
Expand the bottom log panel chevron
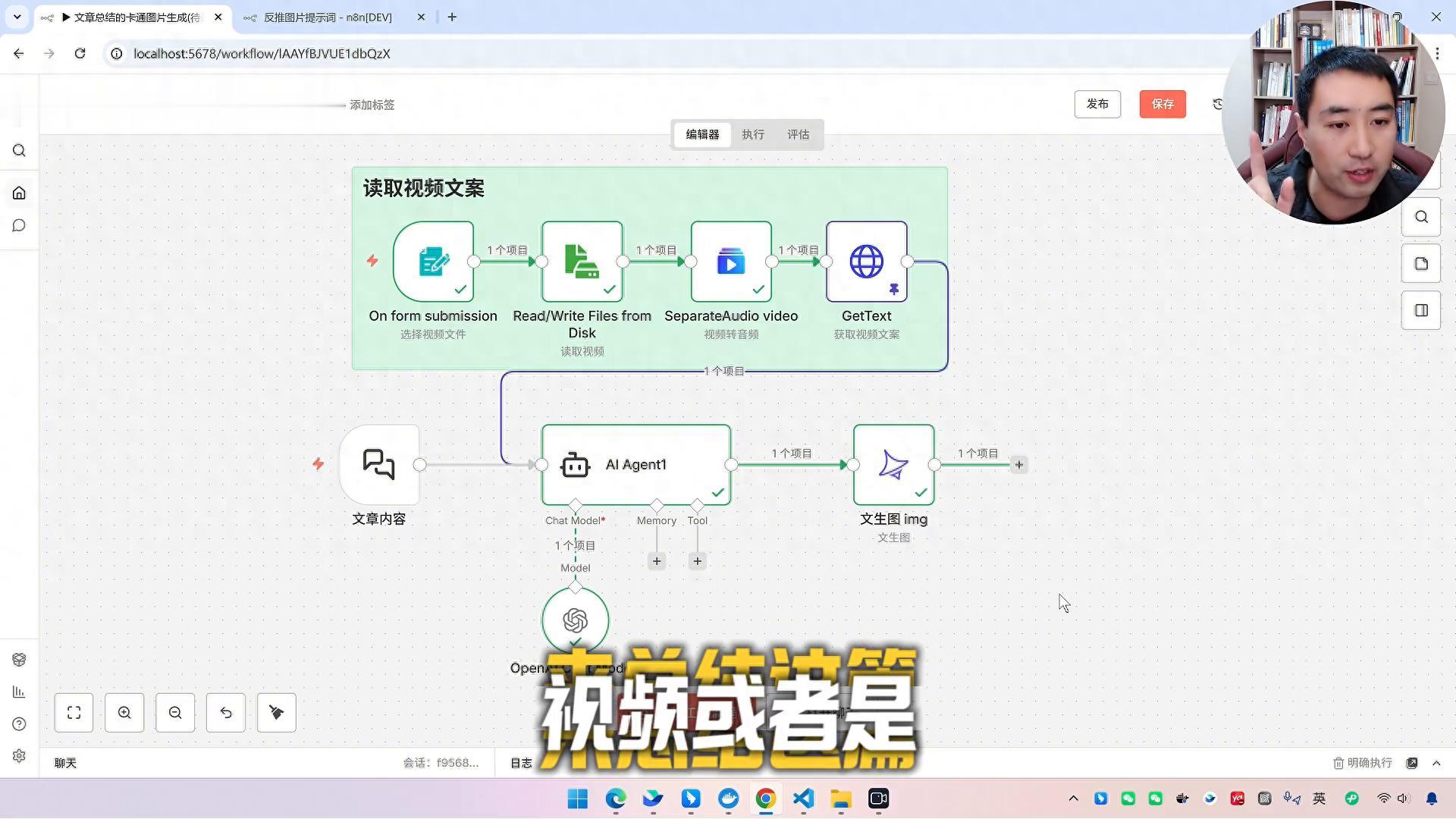pyautogui.click(x=1436, y=764)
